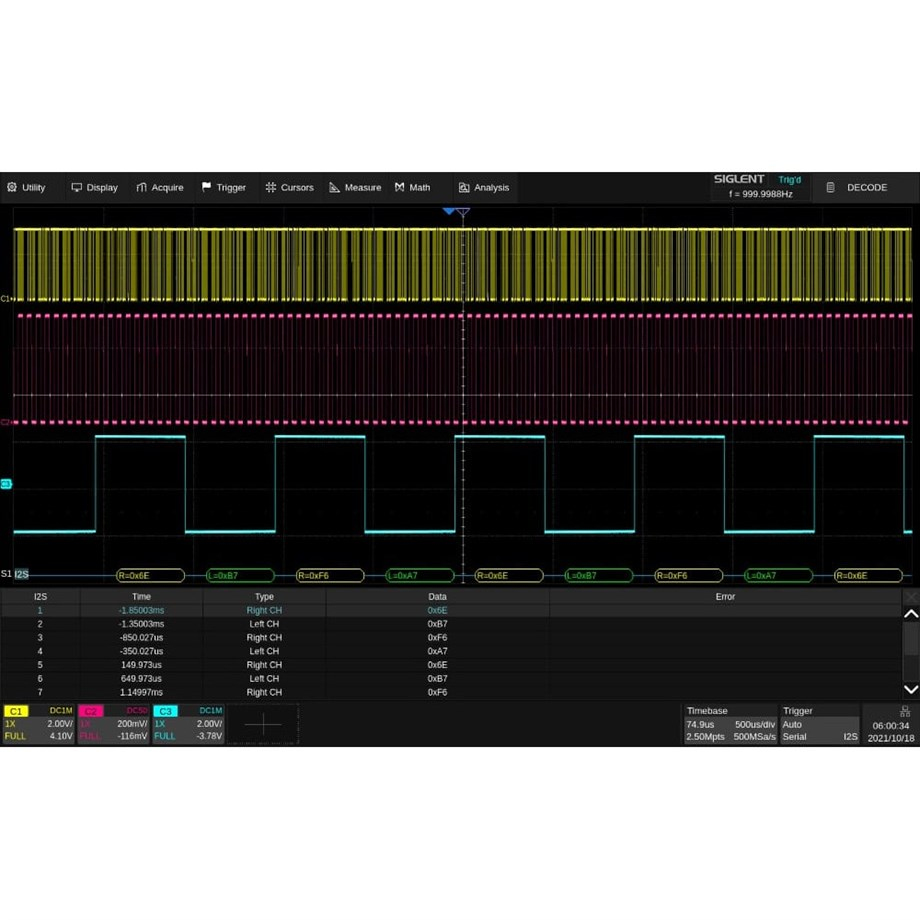920x920 pixels.
Task: Click the Trig'd status indicator
Action: pyautogui.click(x=790, y=180)
